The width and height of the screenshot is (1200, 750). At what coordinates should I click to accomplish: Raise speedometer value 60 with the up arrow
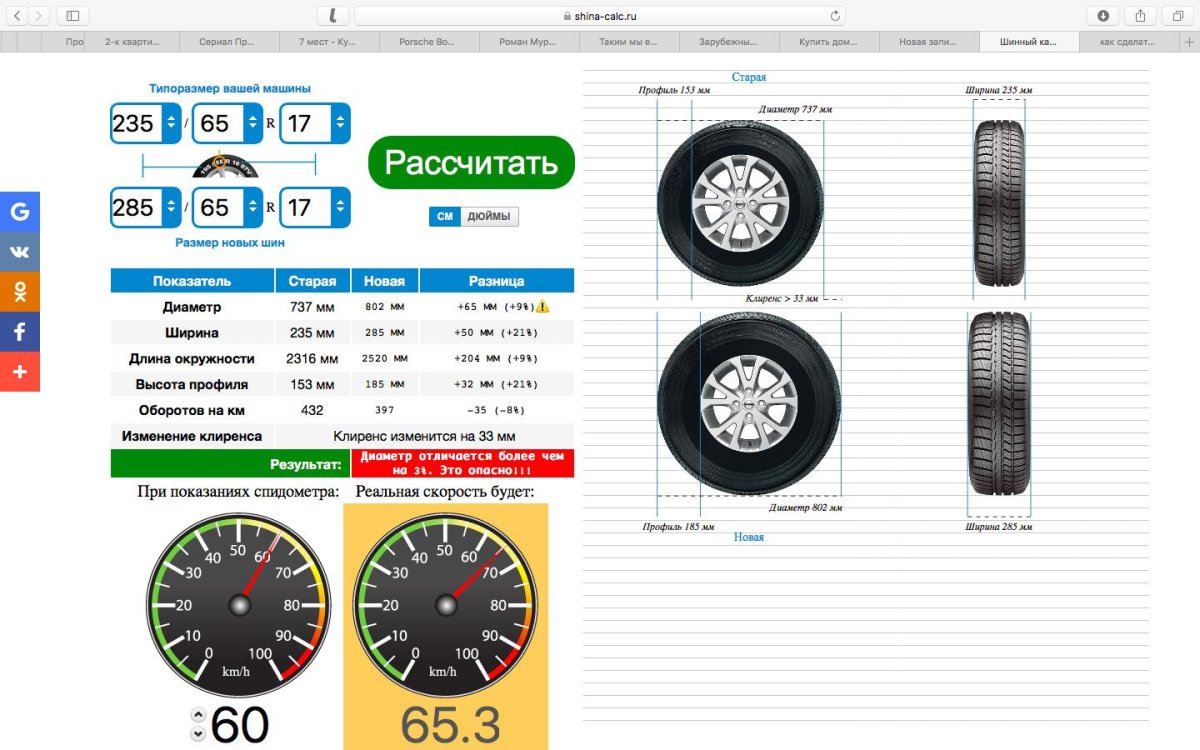click(x=198, y=714)
